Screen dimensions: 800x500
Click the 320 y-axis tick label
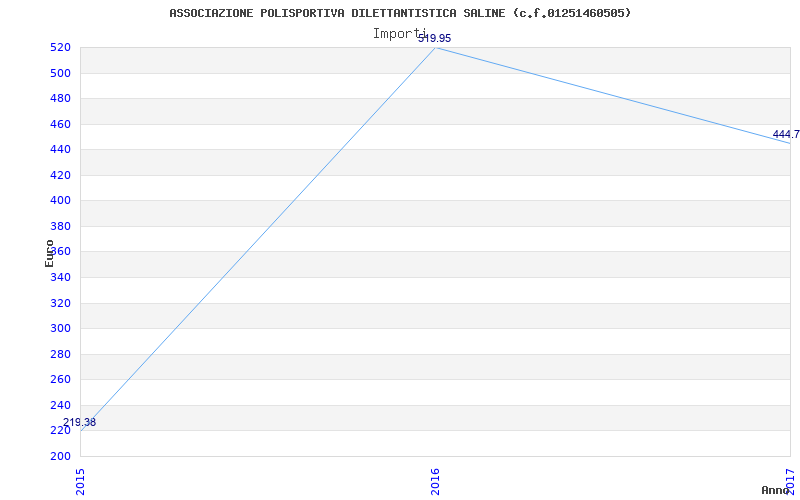60,304
